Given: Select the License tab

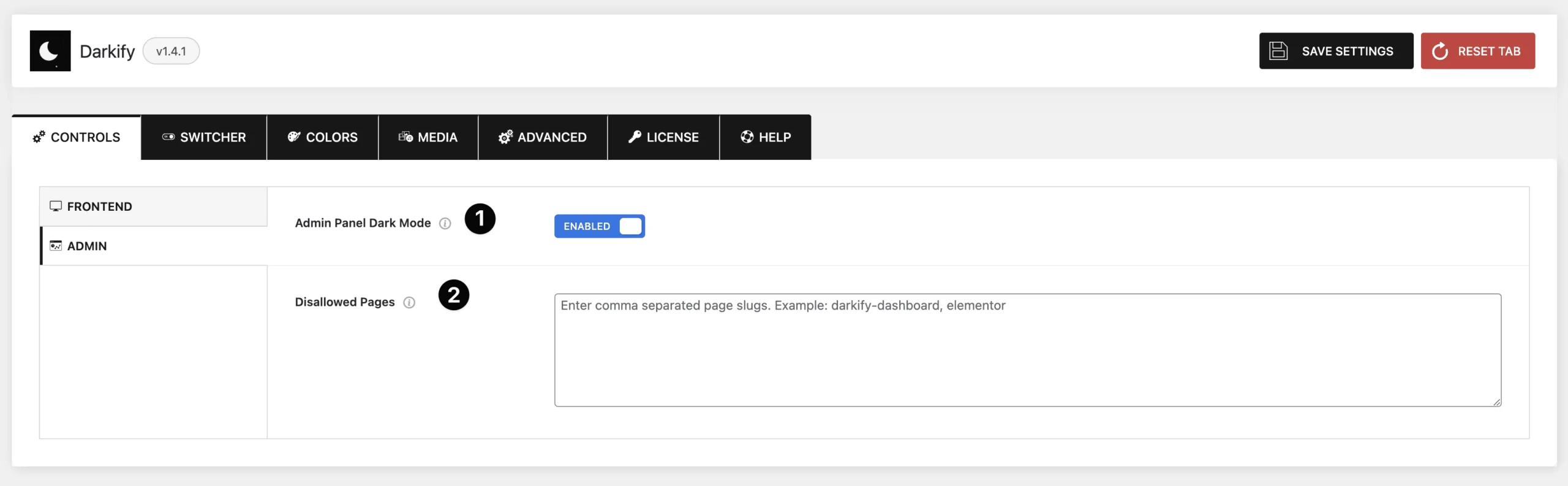Looking at the screenshot, I should (663, 137).
